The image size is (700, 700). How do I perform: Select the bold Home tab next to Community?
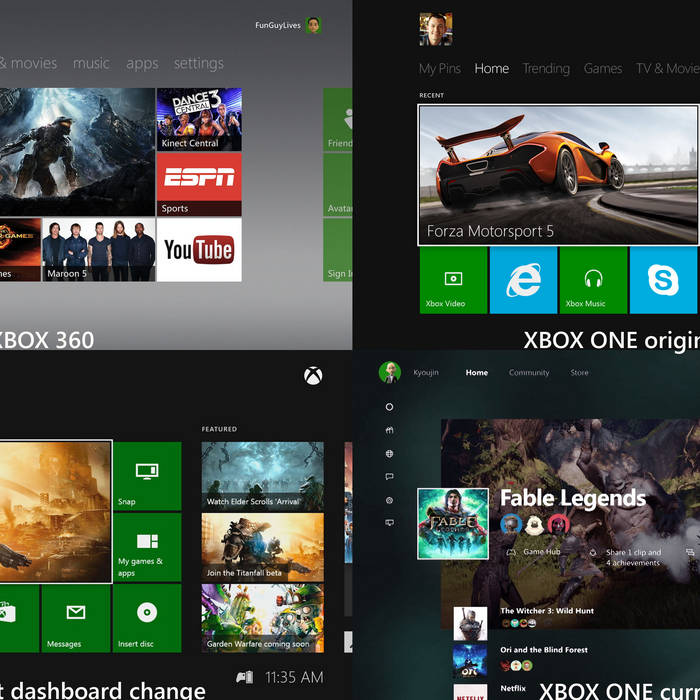476,372
